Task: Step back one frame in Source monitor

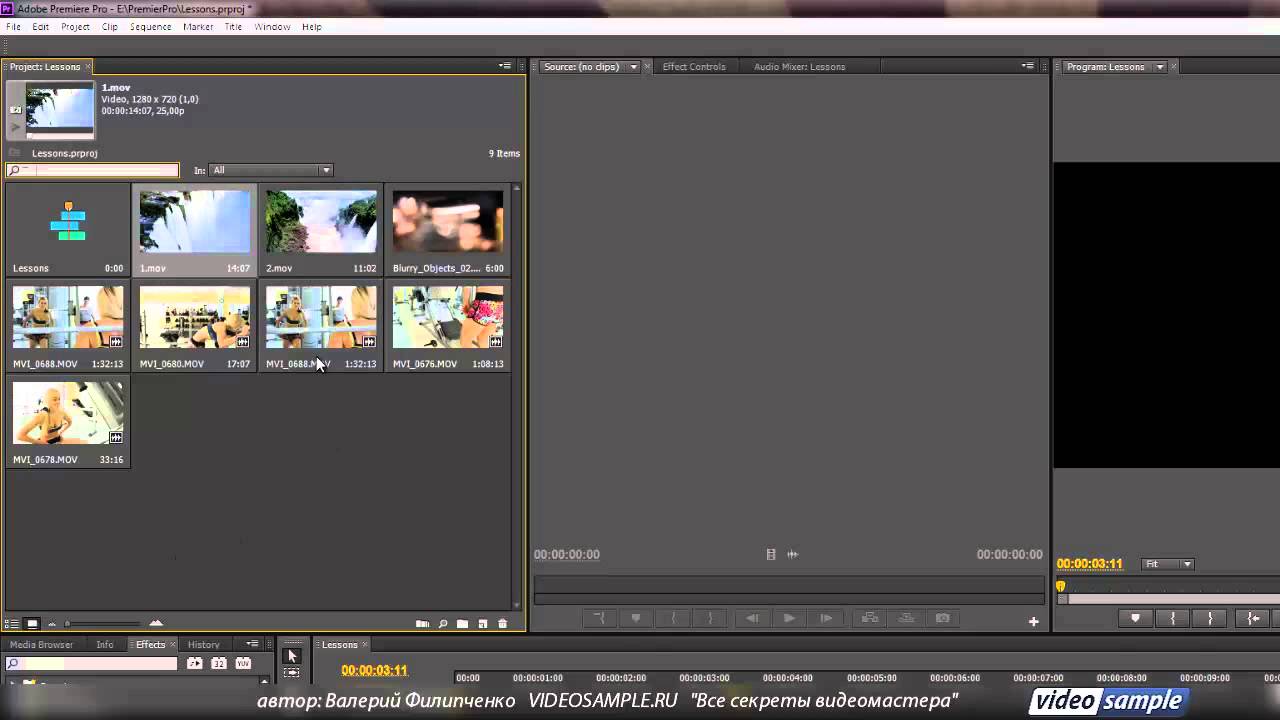Action: [752, 618]
